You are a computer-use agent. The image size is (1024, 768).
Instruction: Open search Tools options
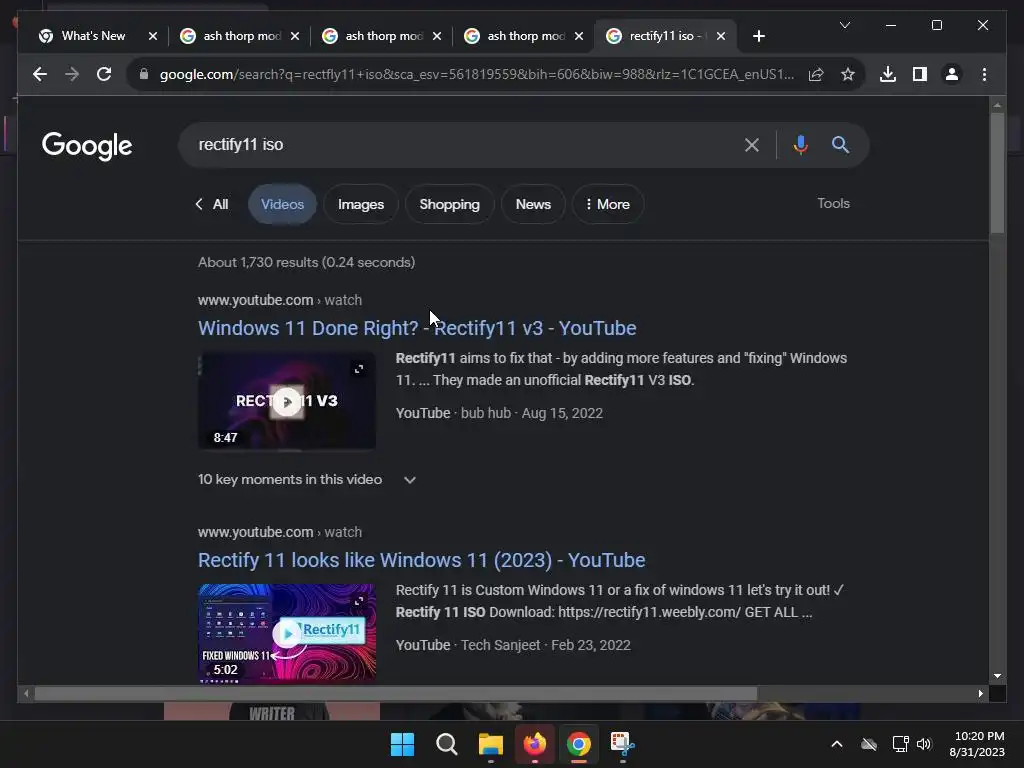tap(833, 203)
